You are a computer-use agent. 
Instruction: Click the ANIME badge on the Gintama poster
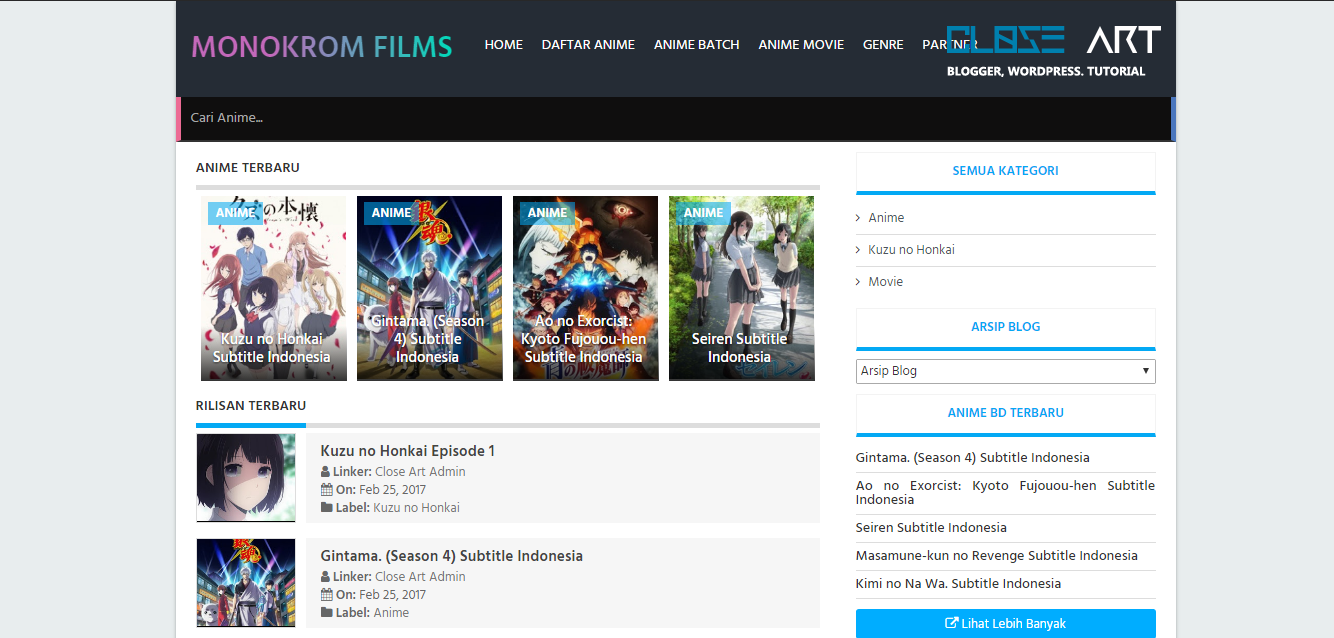(392, 212)
